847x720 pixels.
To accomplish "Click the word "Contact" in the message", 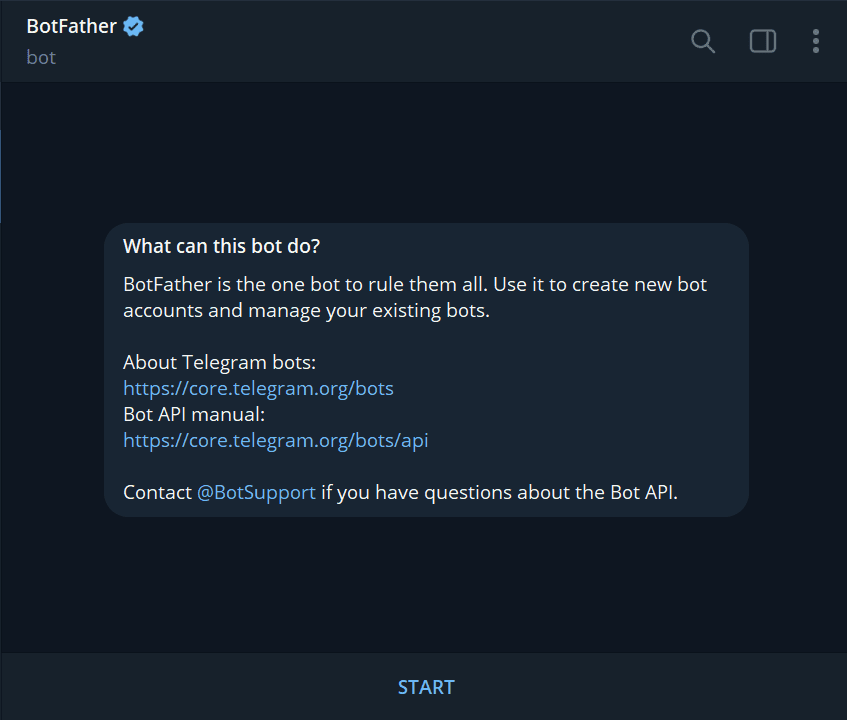I will pos(157,492).
